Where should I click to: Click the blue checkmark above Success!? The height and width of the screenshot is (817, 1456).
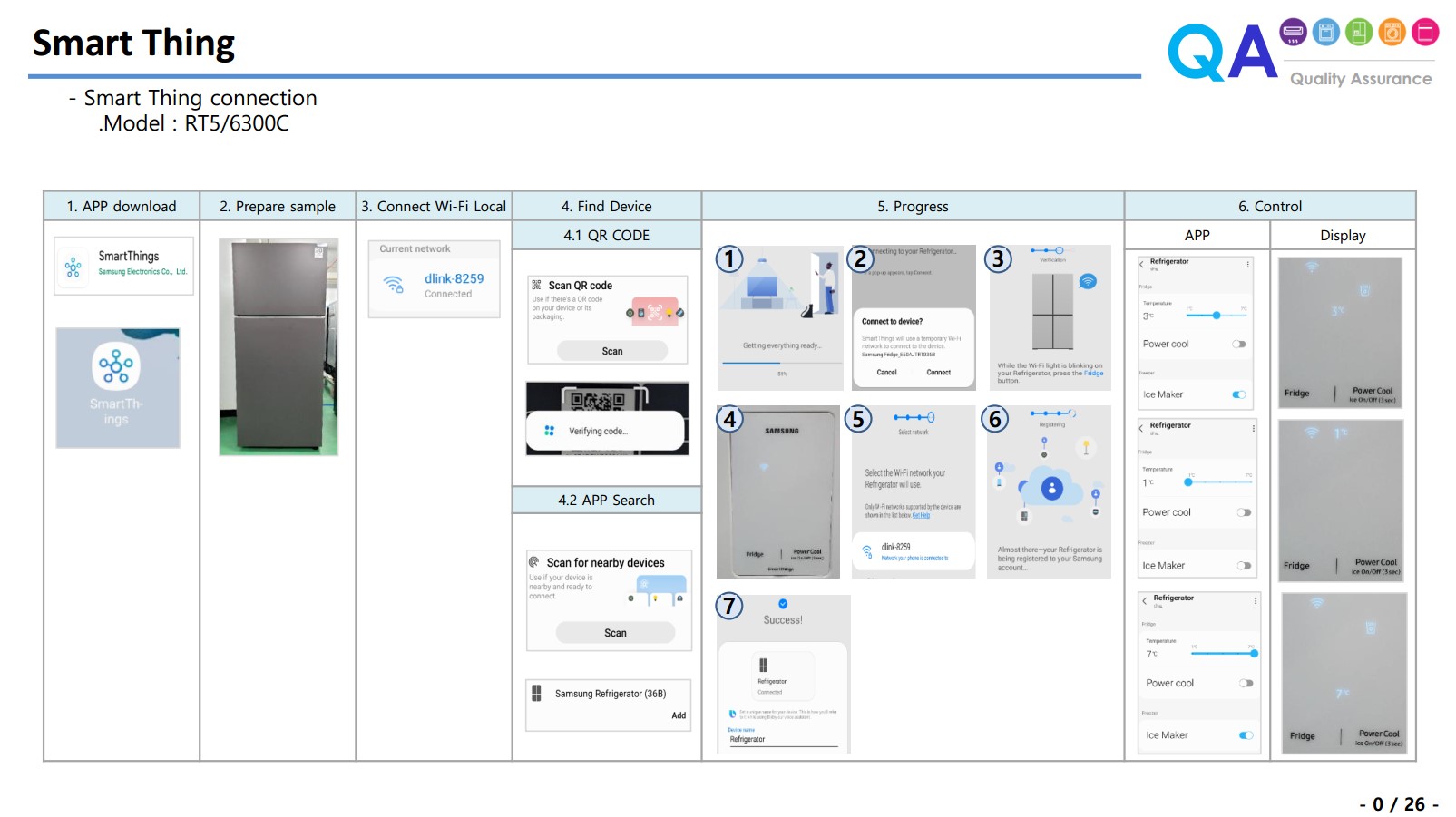point(783,604)
